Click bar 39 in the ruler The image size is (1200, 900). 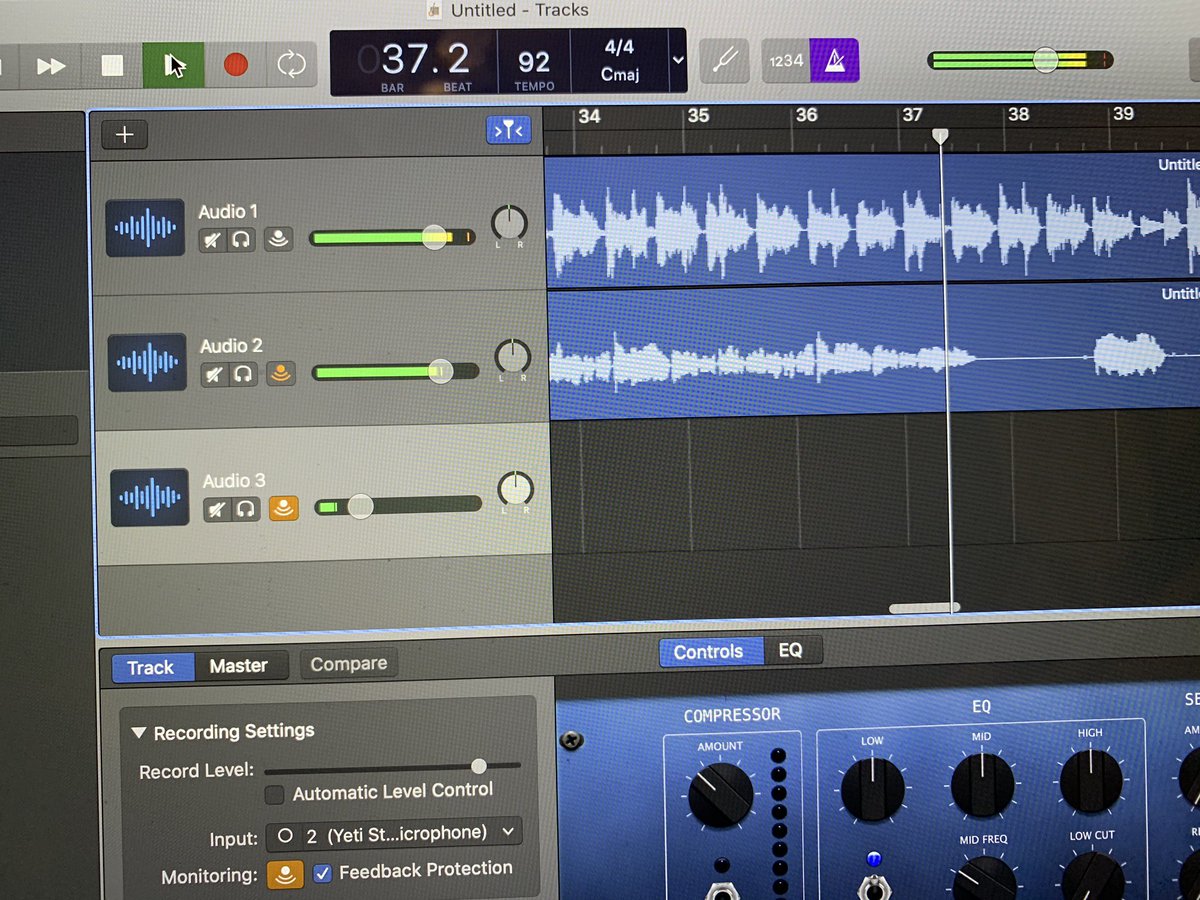click(1123, 114)
